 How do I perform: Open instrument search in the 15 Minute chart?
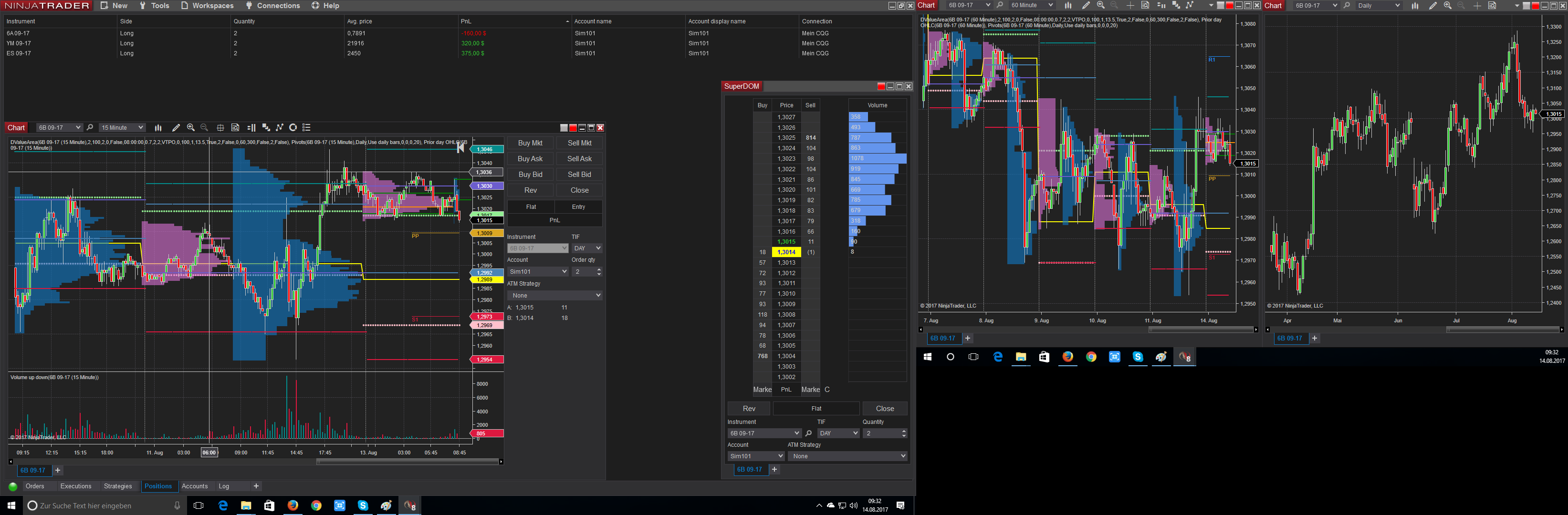point(90,128)
